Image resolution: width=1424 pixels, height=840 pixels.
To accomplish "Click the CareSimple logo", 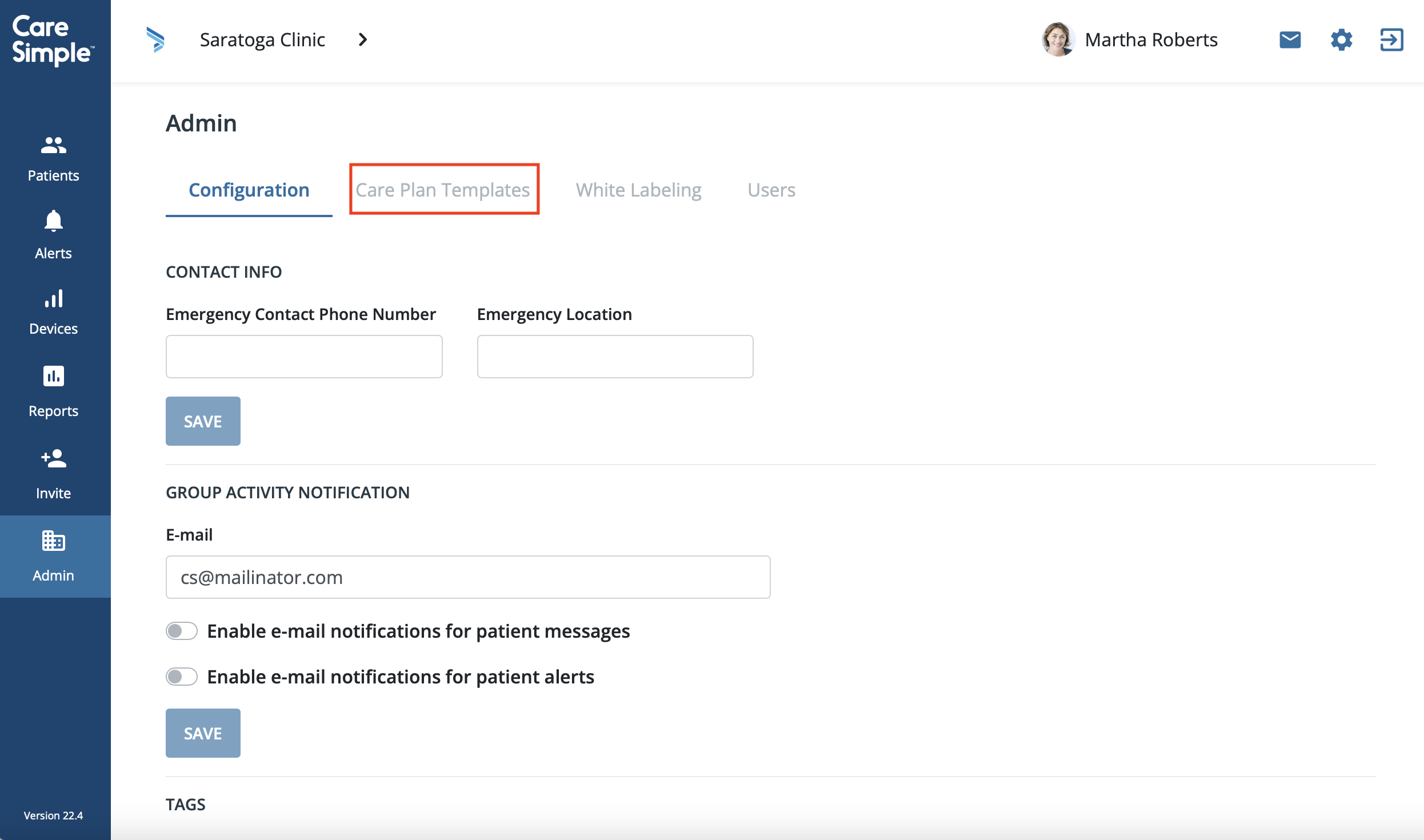I will [x=53, y=40].
